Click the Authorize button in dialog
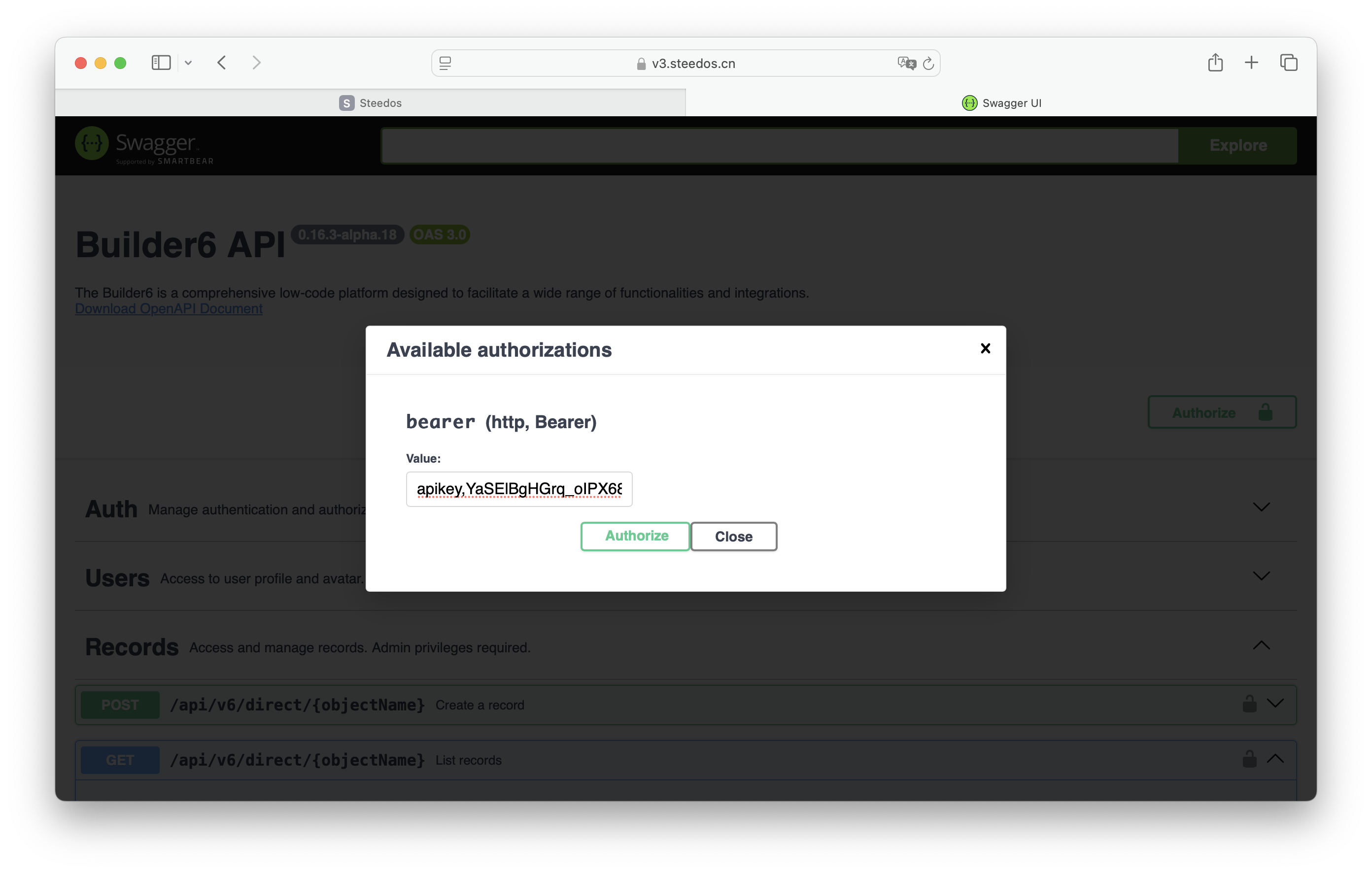The height and width of the screenshot is (874, 1372). 635,536
